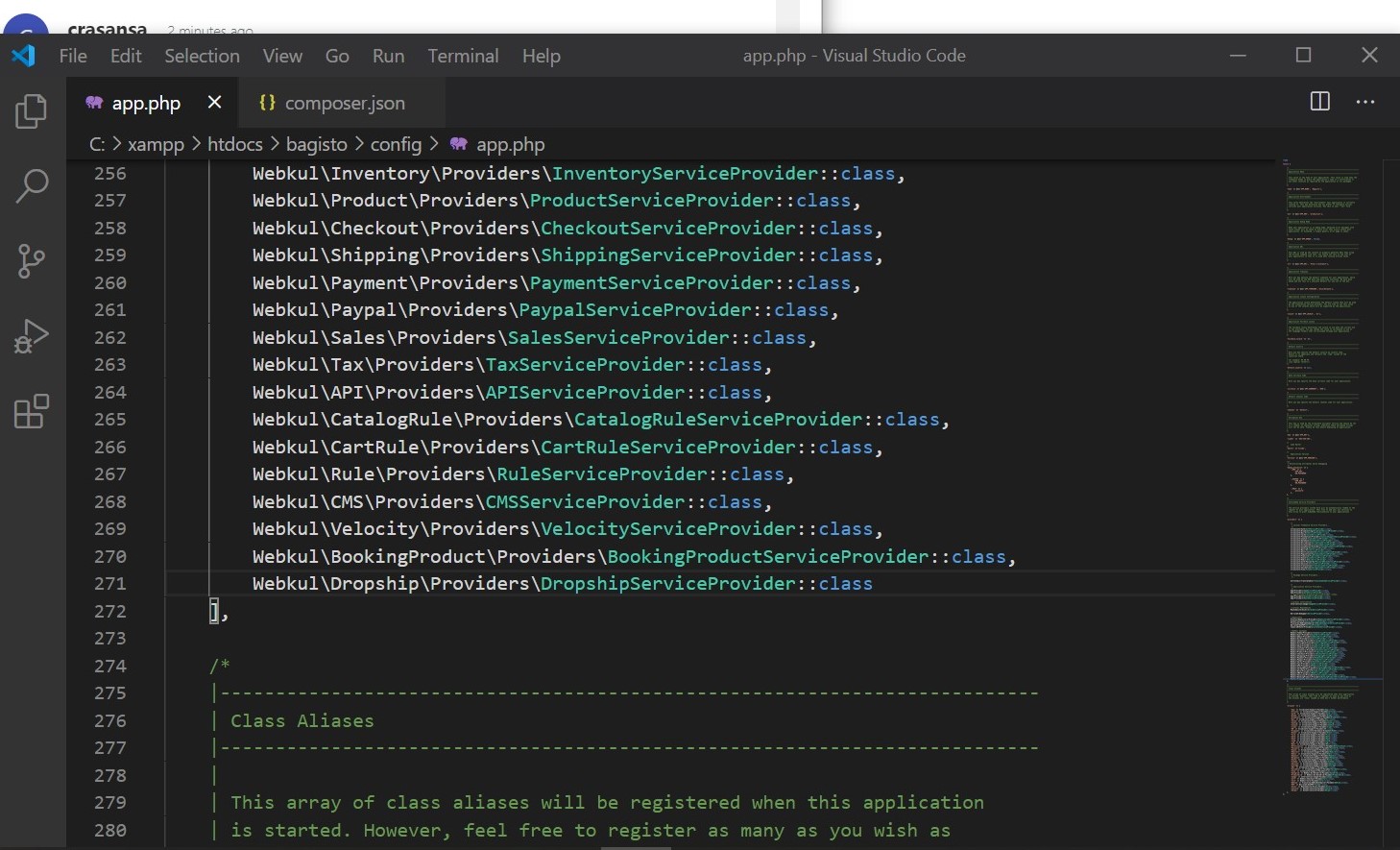The width and height of the screenshot is (1400, 850).
Task: Click PaypalServiceProvider on line 261
Action: point(635,309)
